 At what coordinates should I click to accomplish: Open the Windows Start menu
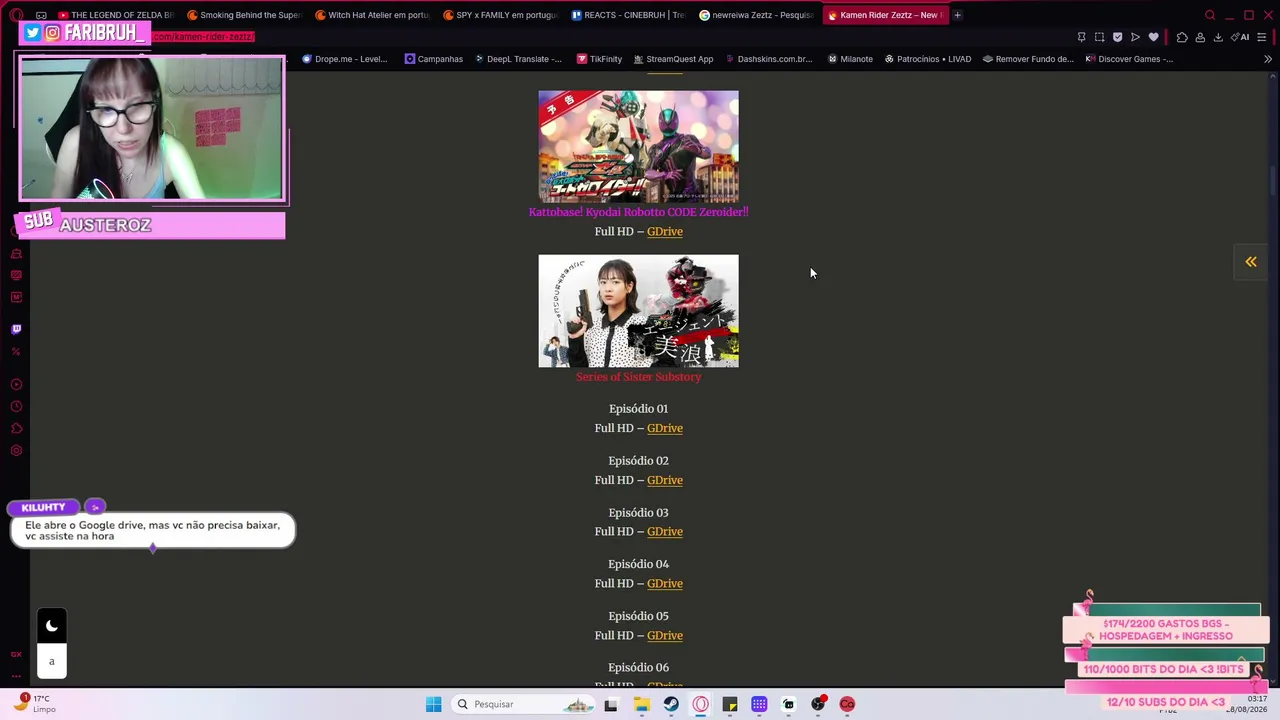pos(433,704)
